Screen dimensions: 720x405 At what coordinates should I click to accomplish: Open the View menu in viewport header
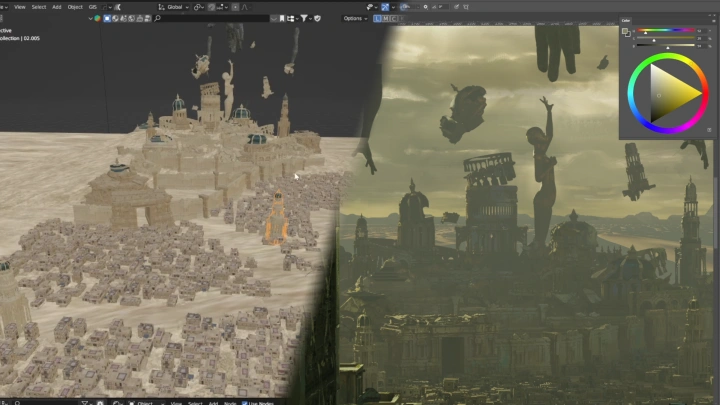pos(19,7)
